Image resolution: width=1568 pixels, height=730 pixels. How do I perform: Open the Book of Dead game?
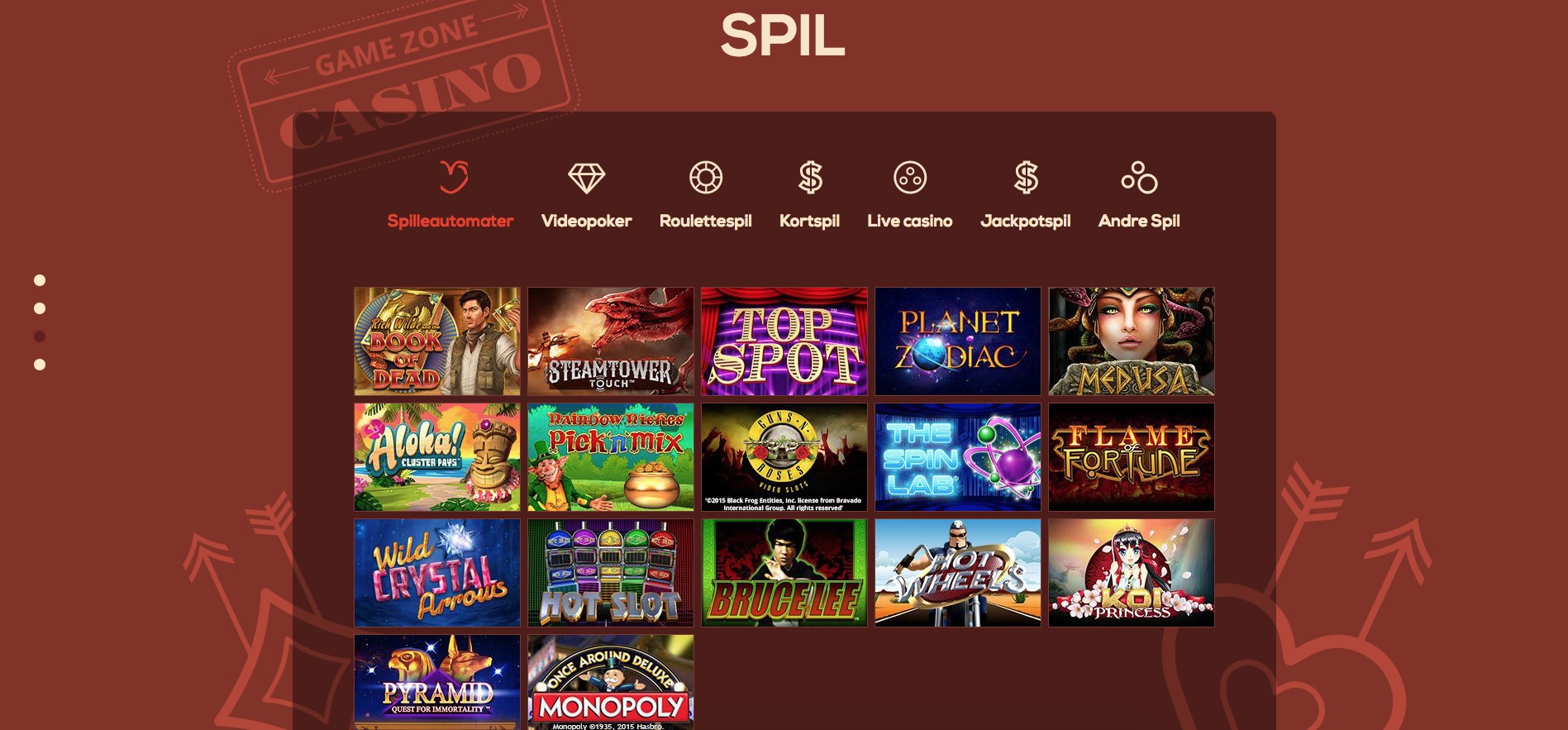pos(437,341)
